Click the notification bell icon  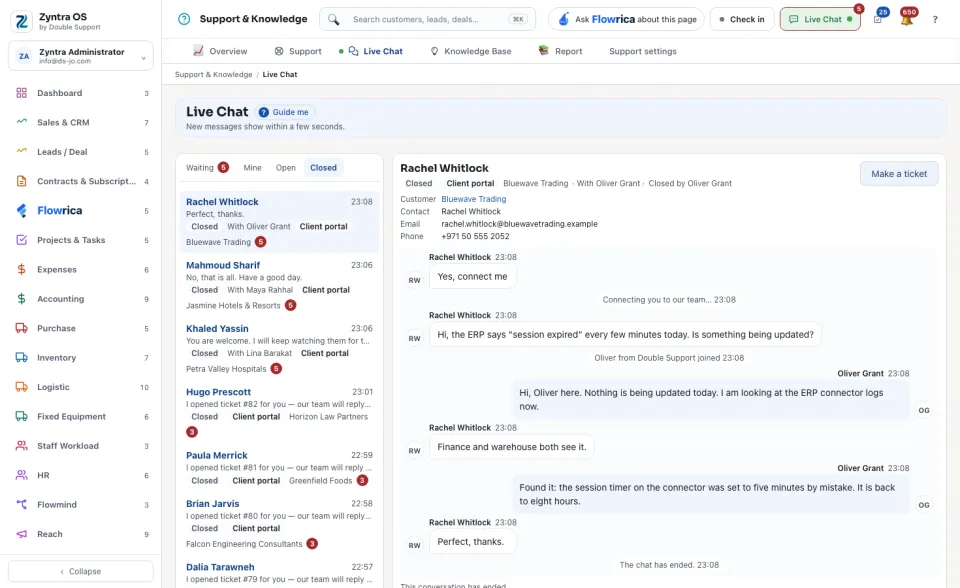(x=907, y=20)
